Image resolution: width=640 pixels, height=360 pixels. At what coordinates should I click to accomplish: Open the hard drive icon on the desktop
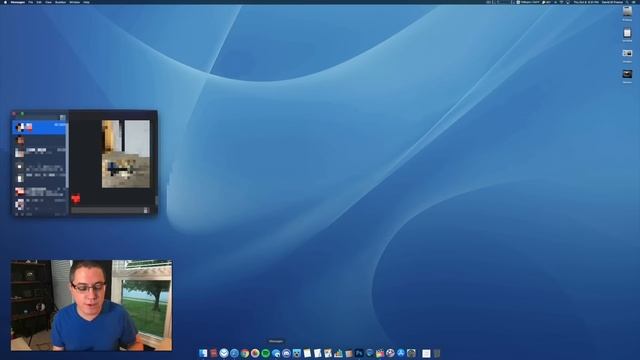click(x=627, y=12)
